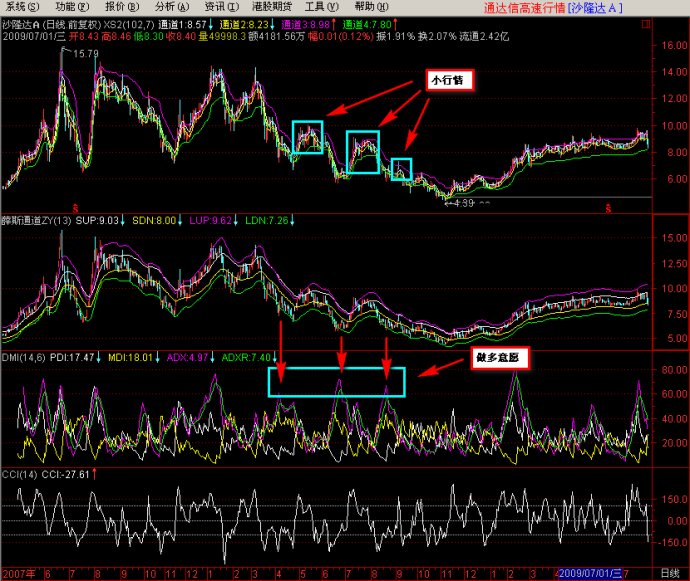Click the 80.00 label on the DMI axis

(674, 370)
